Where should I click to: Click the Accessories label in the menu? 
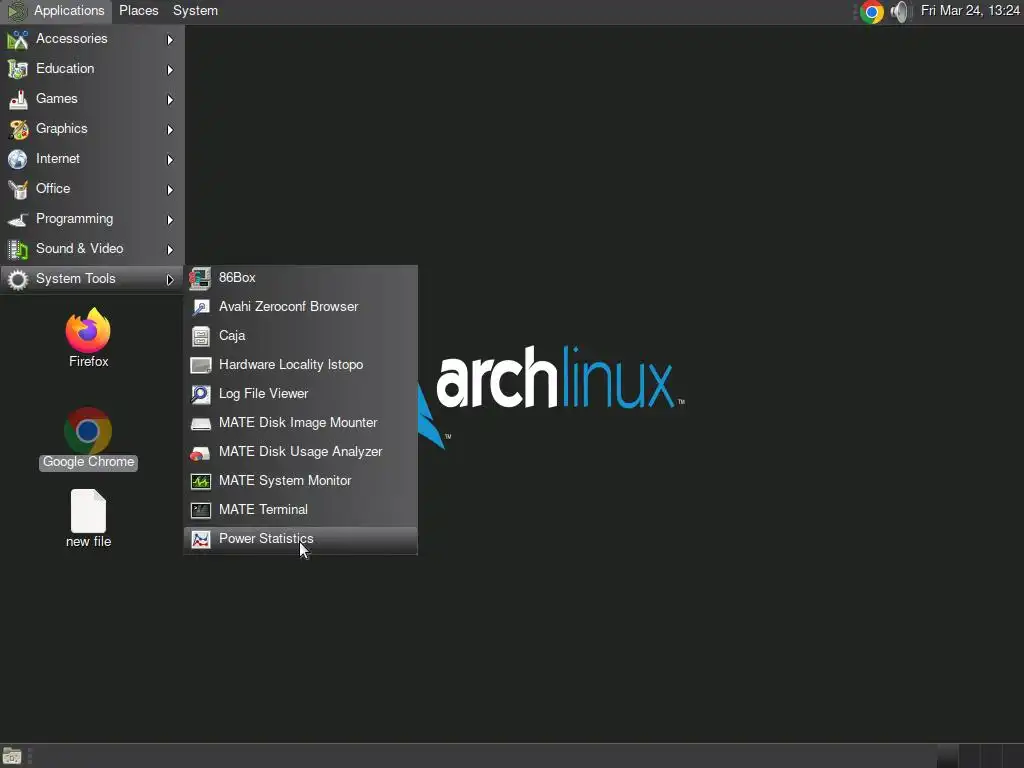[72, 39]
